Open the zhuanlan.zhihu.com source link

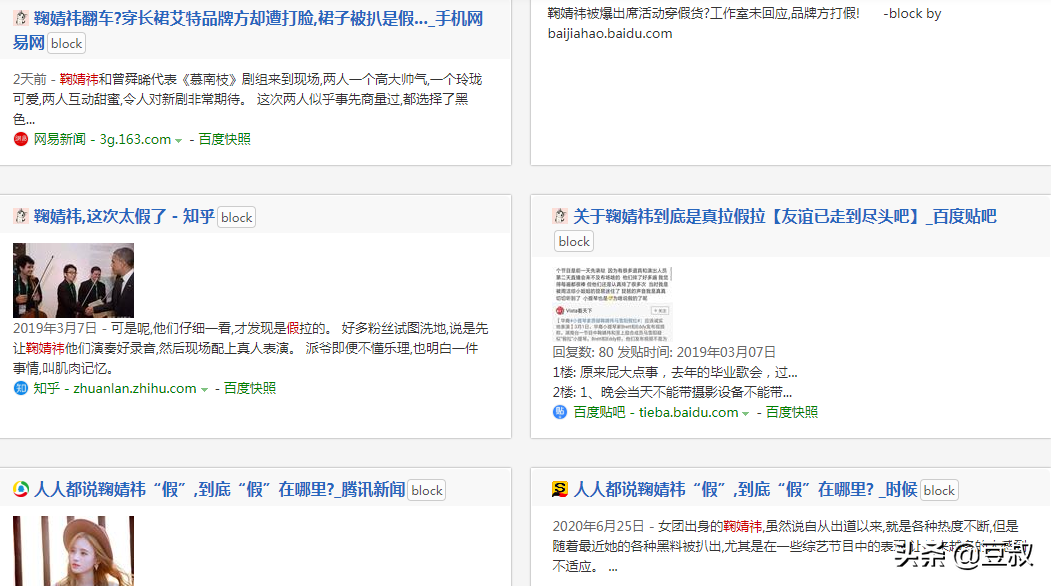135,388
